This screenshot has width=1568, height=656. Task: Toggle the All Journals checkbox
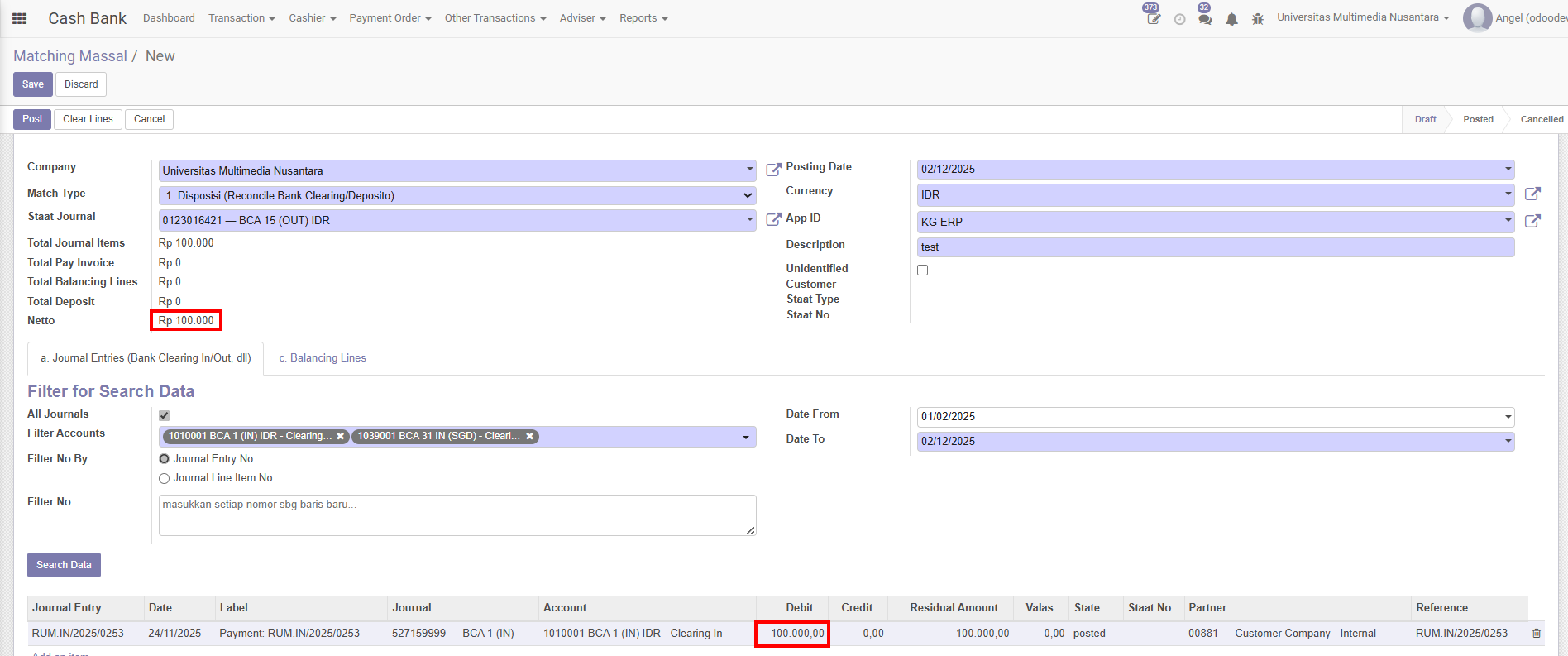(x=164, y=415)
